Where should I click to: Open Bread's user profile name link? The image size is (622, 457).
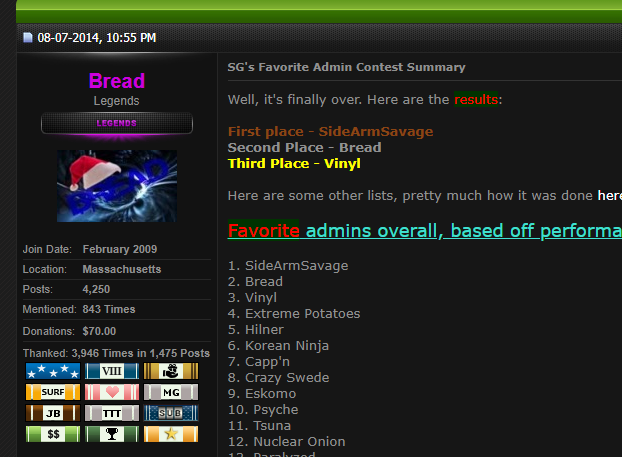point(117,81)
